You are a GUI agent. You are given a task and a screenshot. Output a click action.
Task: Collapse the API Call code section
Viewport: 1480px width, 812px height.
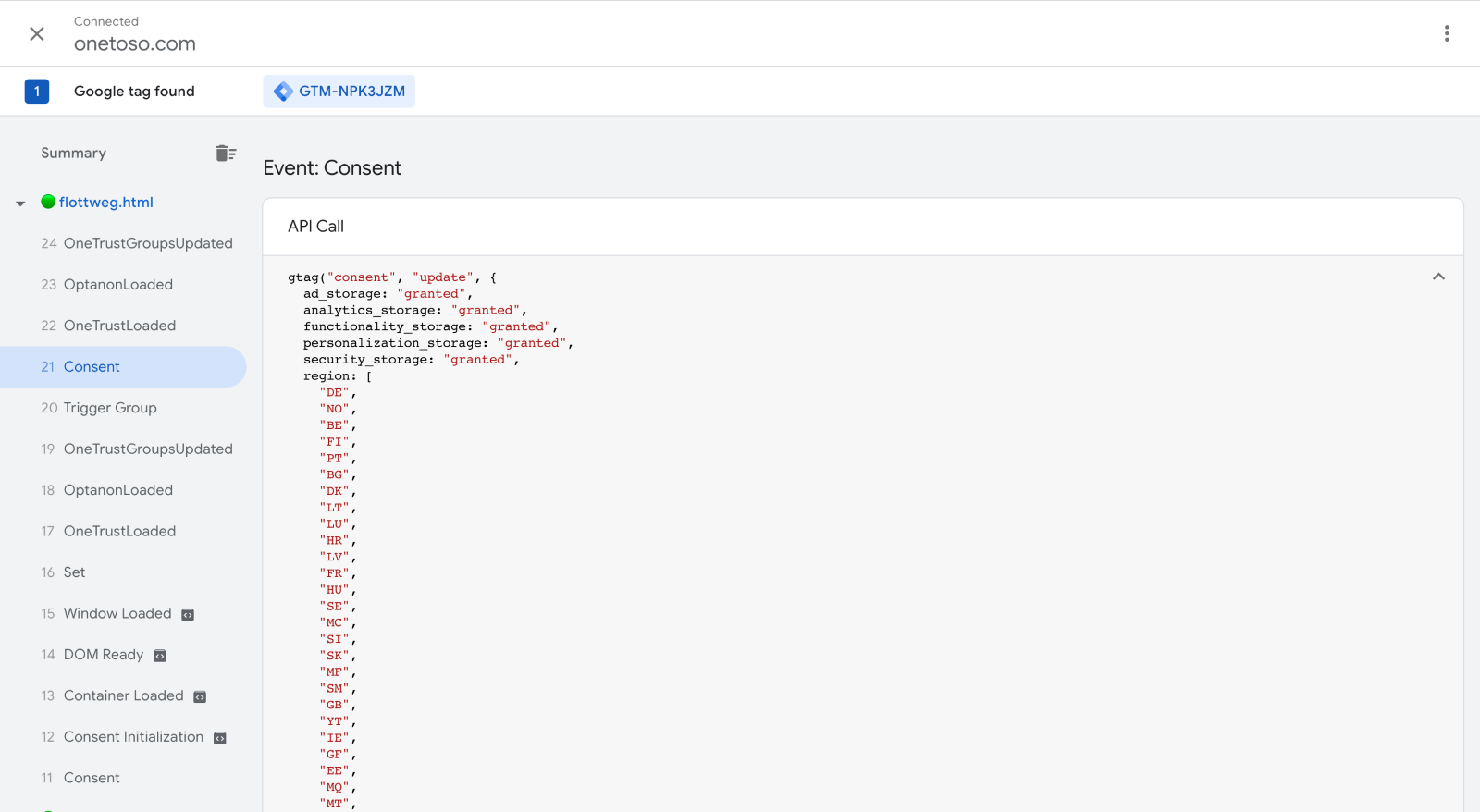pos(1438,277)
